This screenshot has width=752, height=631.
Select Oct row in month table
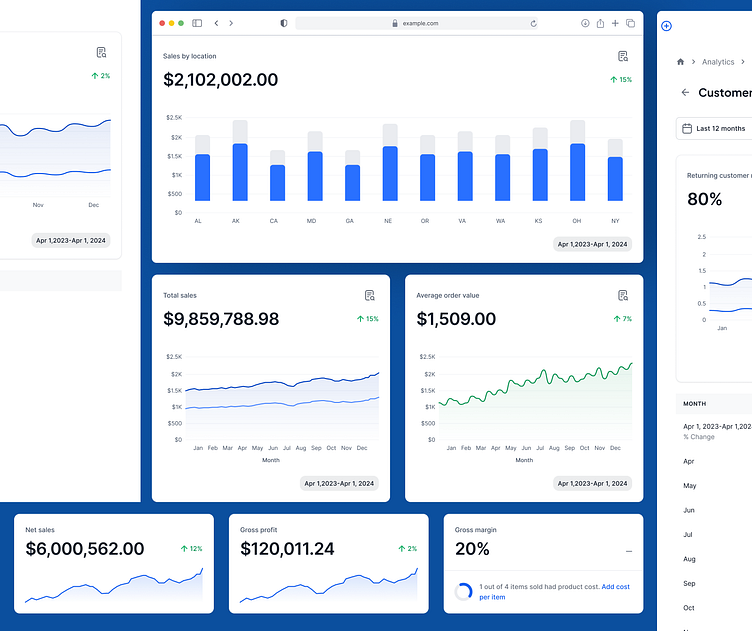tap(689, 608)
